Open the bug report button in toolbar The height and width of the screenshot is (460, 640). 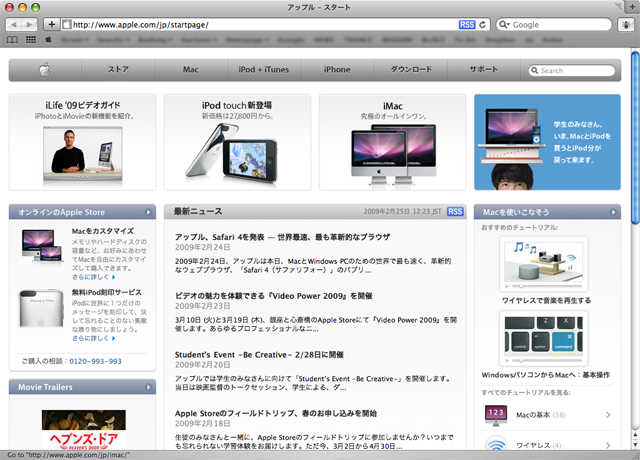626,24
